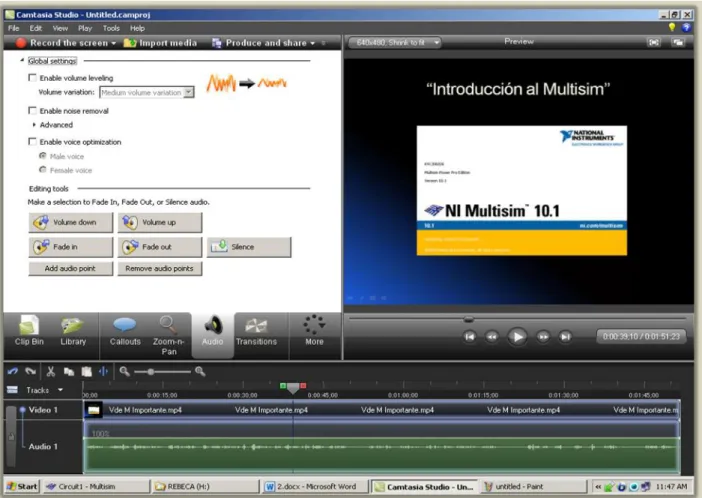
Task: Open the Zoom-n-Pan tool
Action: pos(168,335)
